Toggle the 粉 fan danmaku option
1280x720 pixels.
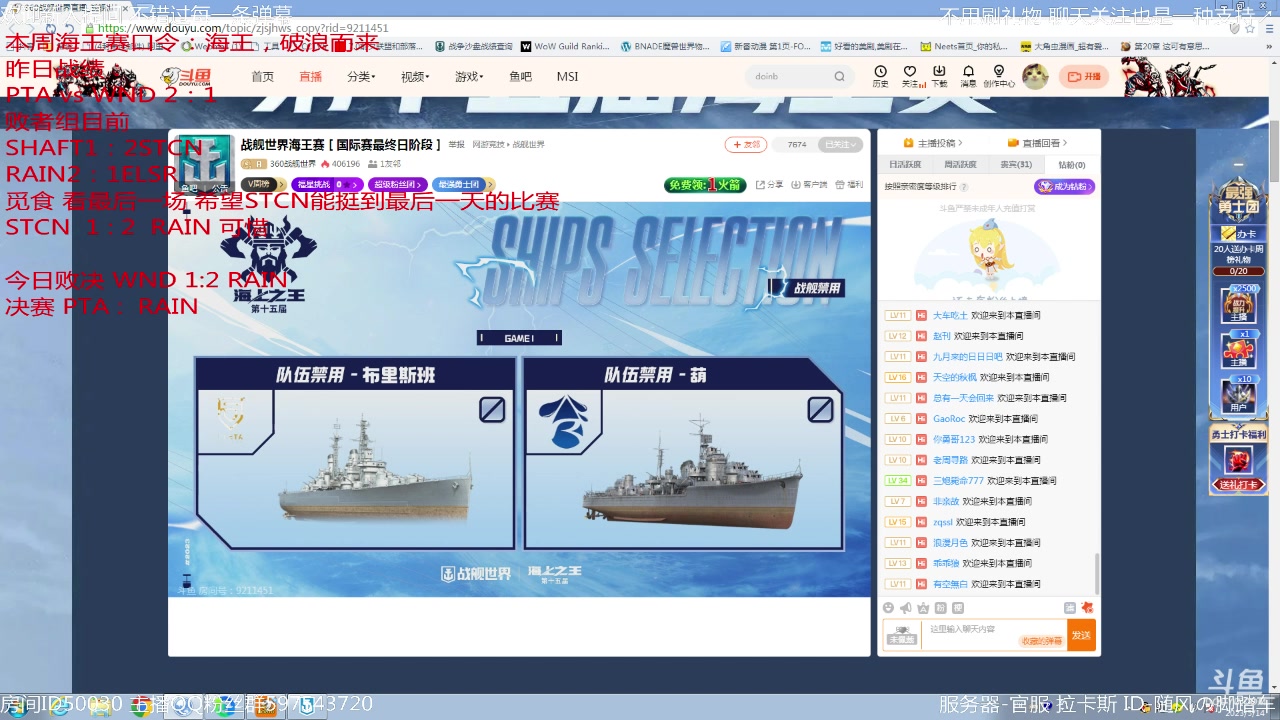point(941,608)
